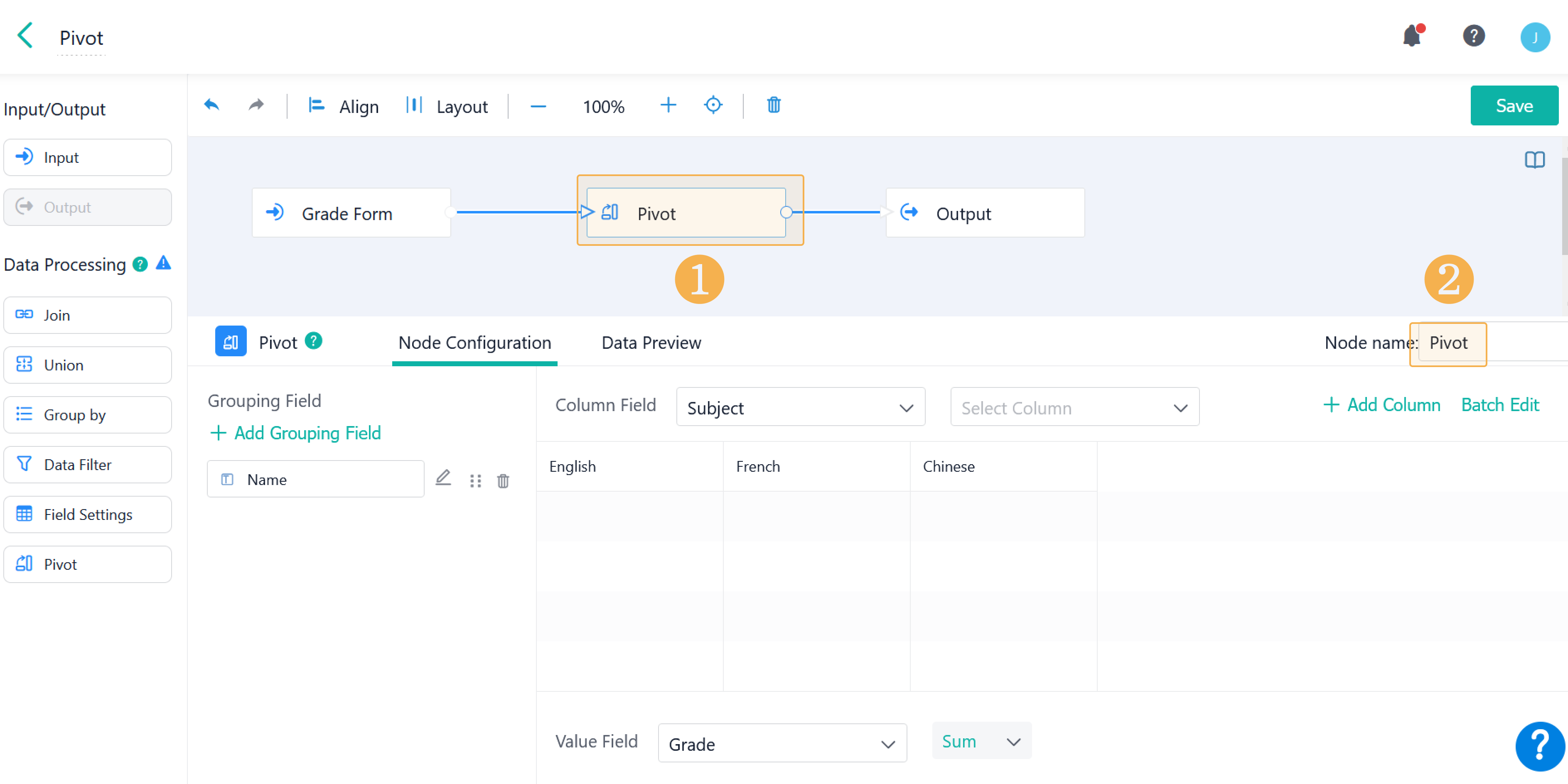This screenshot has height=784, width=1568.
Task: Select the Node Configuration tab
Action: 474,343
